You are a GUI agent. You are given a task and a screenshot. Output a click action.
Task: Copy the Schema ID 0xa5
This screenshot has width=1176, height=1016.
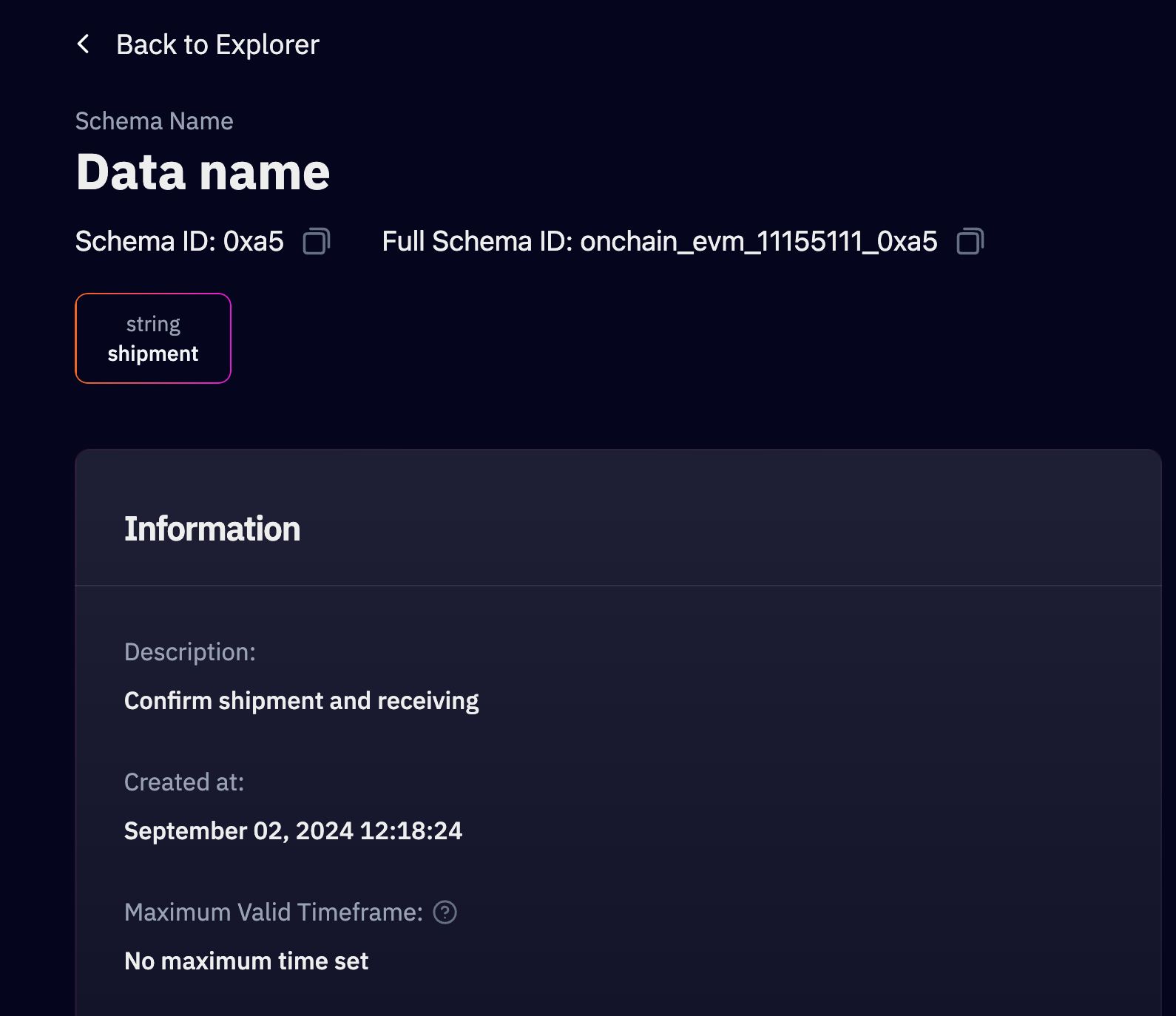click(317, 241)
